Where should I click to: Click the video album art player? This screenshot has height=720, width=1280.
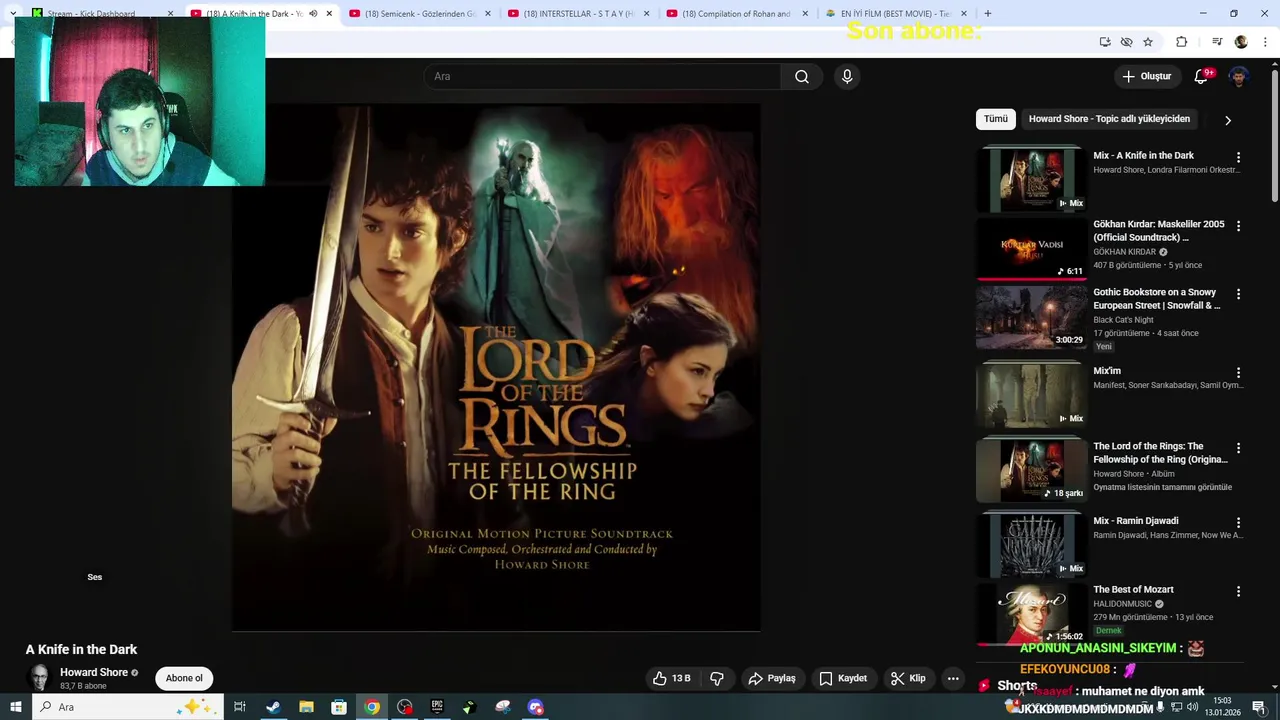[x=496, y=367]
